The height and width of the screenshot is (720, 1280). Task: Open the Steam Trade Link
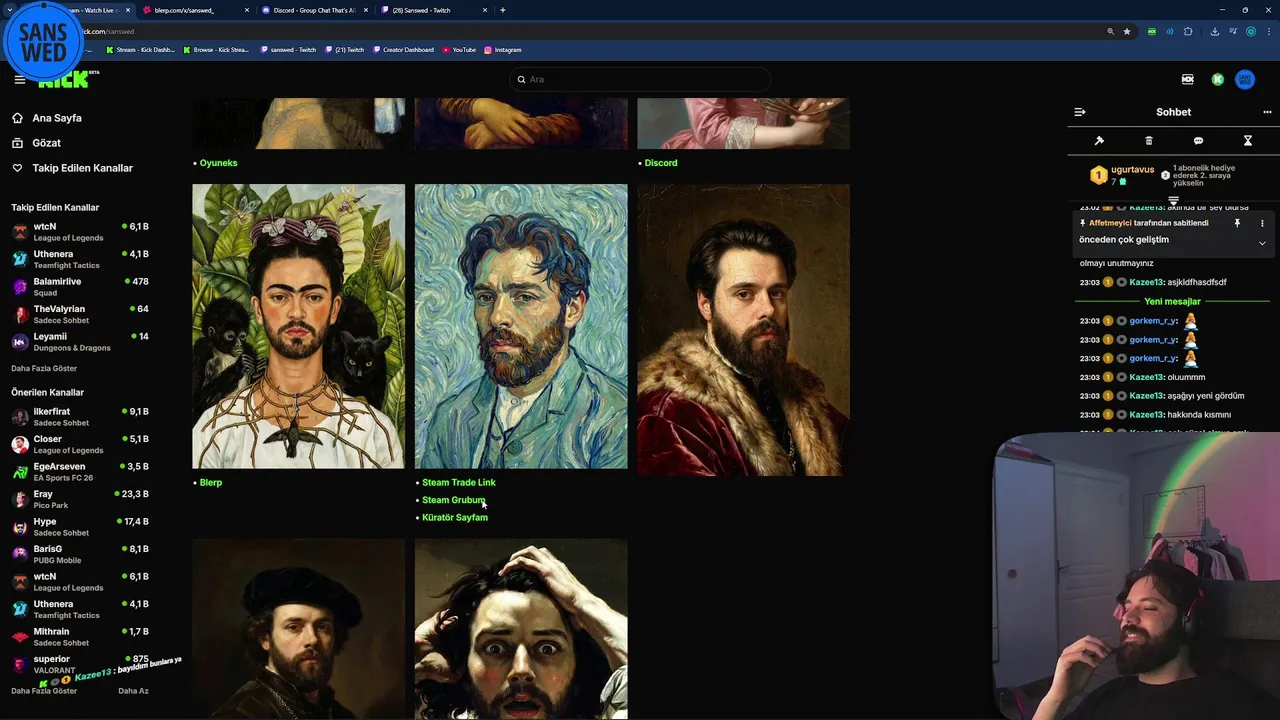pyautogui.click(x=459, y=482)
